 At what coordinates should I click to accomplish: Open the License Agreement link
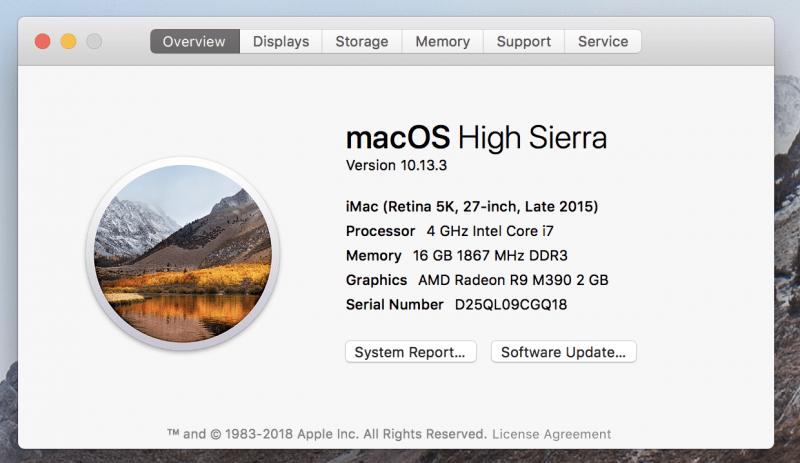coord(552,434)
